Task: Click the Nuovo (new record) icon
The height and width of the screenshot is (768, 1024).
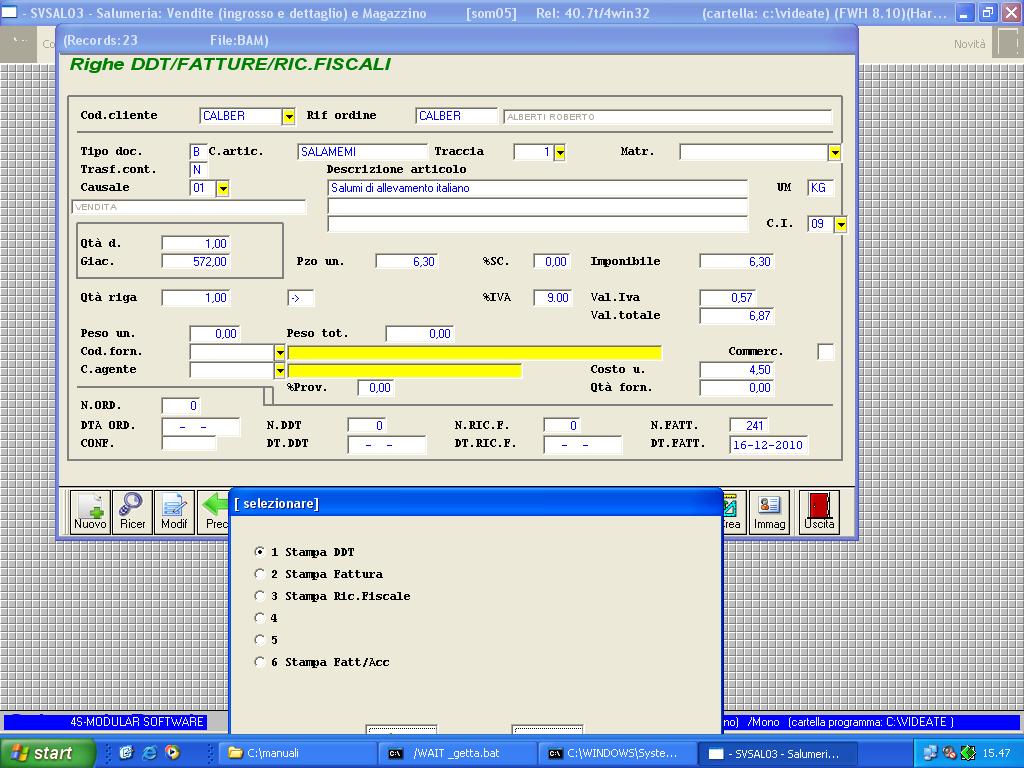Action: pyautogui.click(x=90, y=512)
